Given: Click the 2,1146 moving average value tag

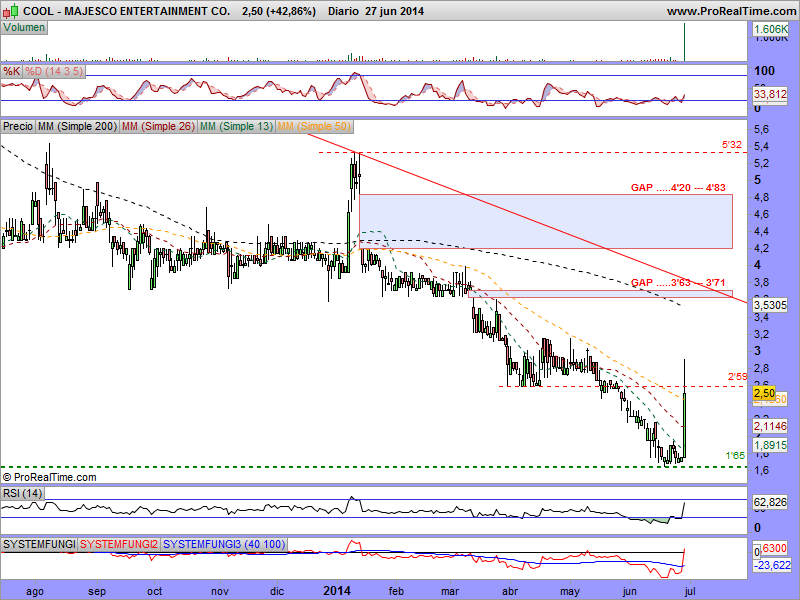Looking at the screenshot, I should [x=770, y=426].
